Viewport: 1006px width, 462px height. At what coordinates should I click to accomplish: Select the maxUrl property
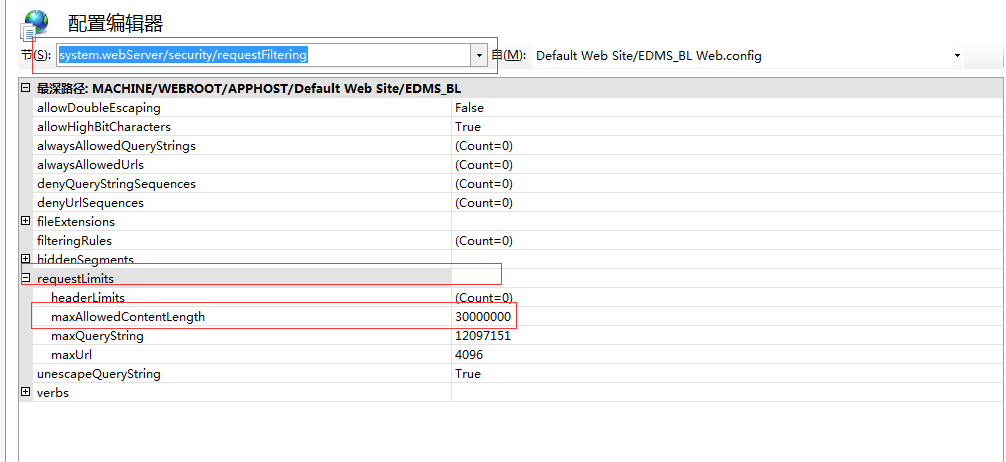tap(71, 354)
